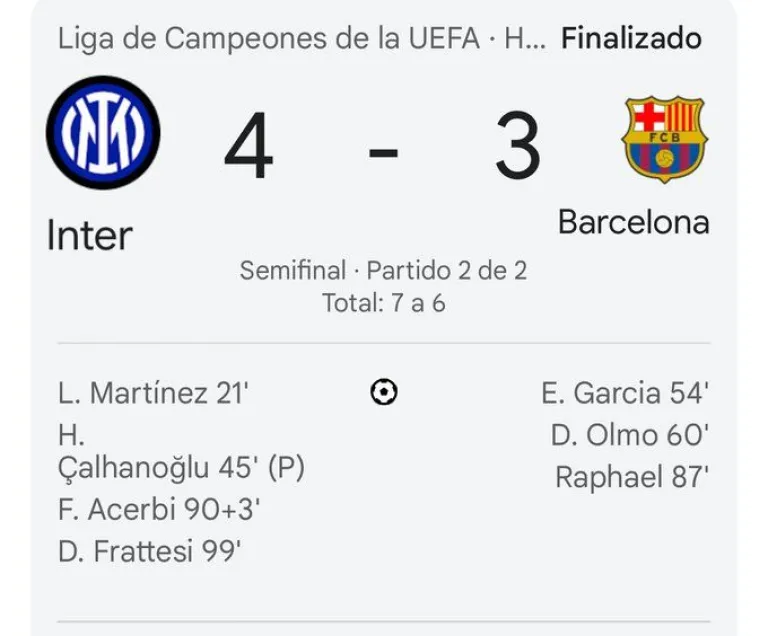
Task: Select the Barcelona team name
Action: pyautogui.click(x=633, y=221)
